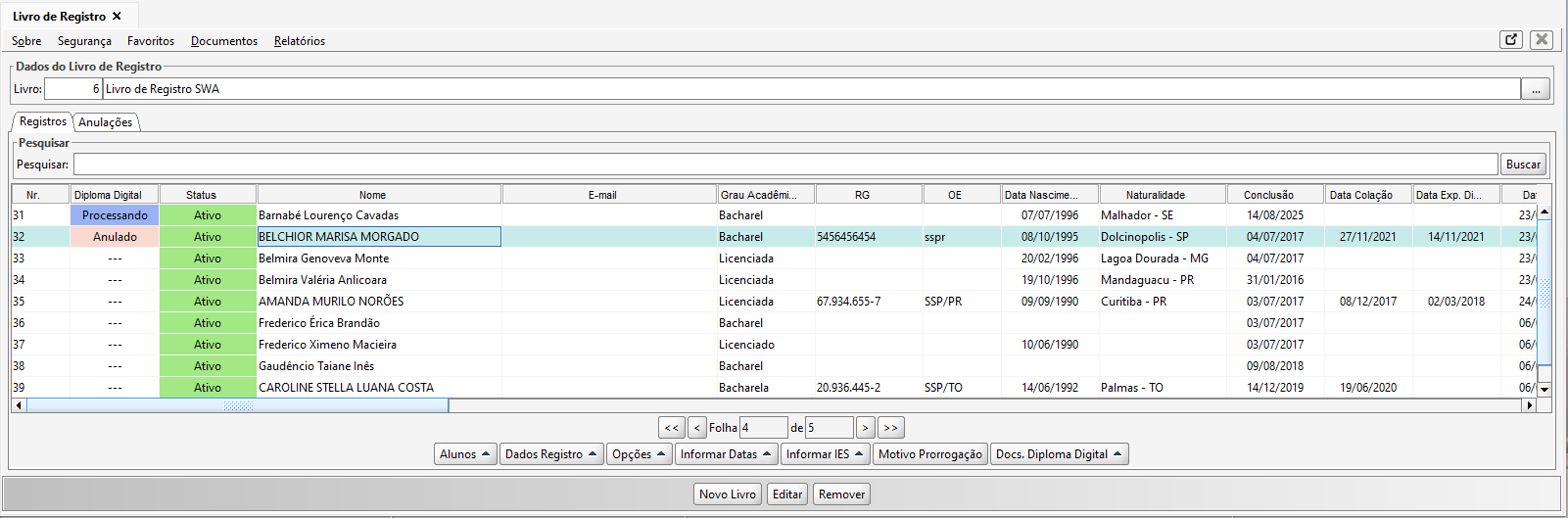Click the Livro de Registro SWA field
Screen dimensions: 1568x518
[812, 89]
